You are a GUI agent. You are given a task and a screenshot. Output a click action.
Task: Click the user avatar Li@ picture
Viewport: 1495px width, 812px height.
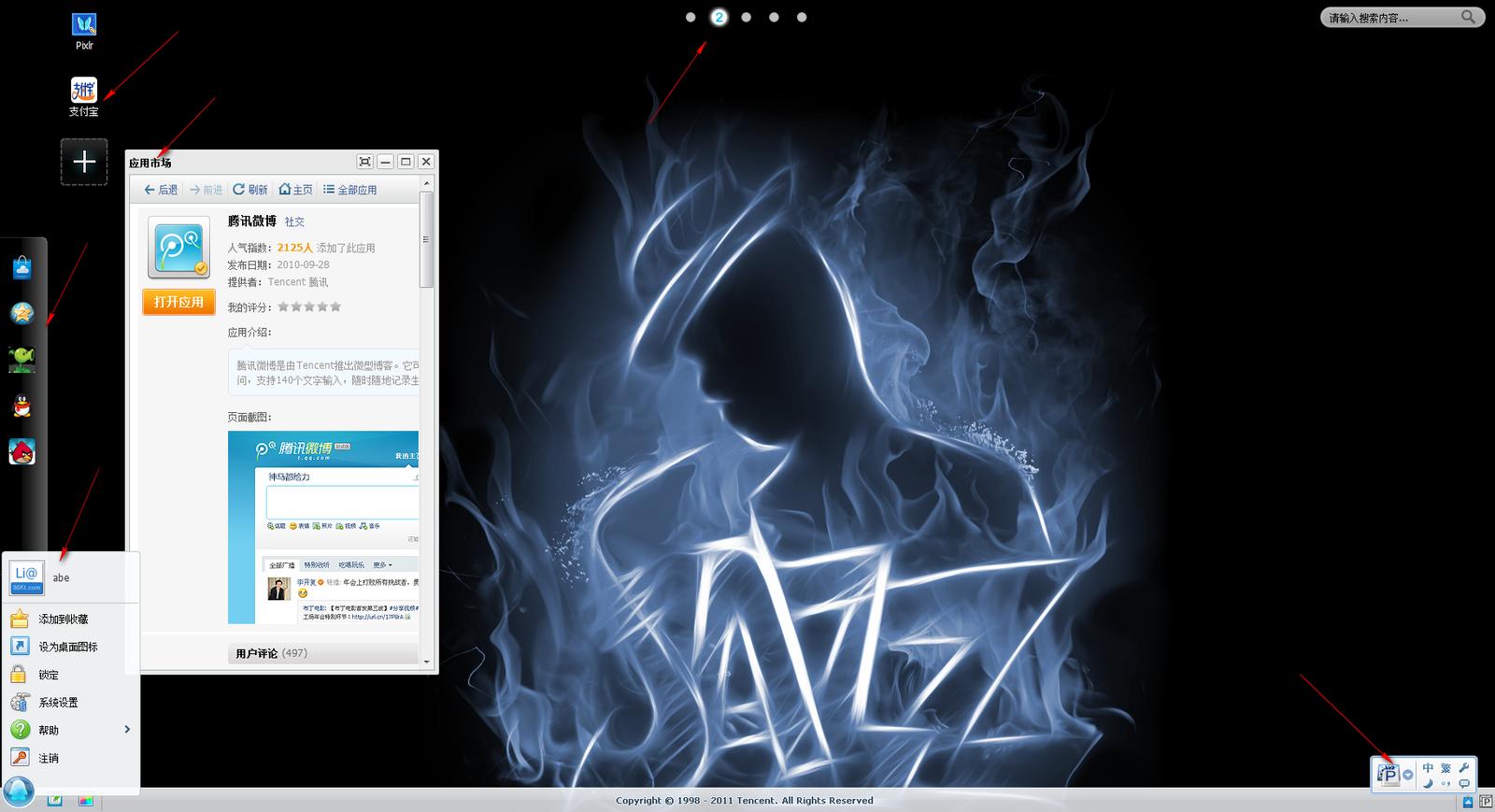(x=26, y=577)
